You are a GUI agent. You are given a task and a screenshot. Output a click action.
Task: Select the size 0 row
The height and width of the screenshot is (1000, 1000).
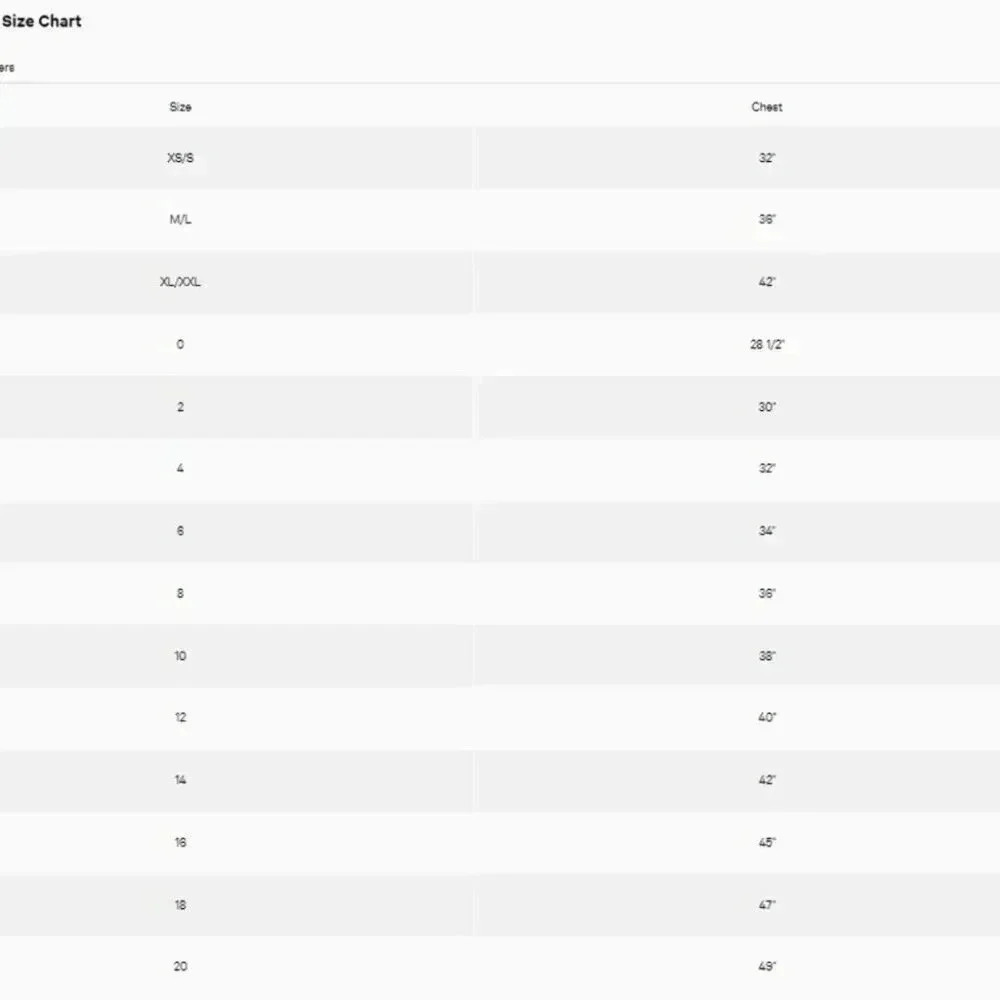coord(500,344)
